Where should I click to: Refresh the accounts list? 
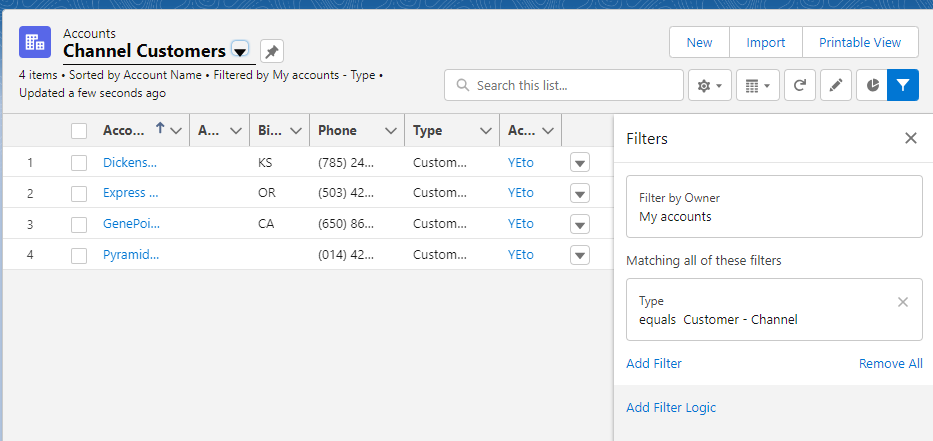(799, 86)
